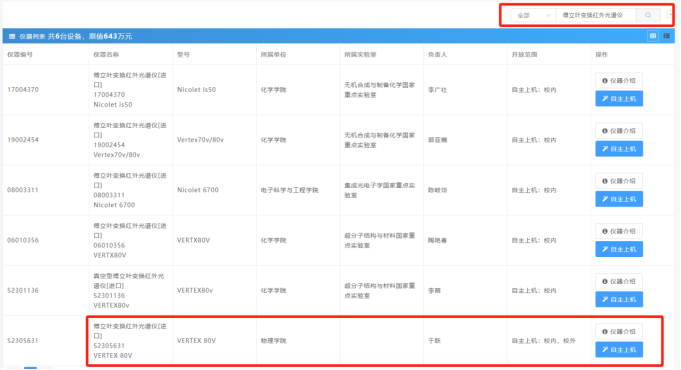Open 仪器介绍 for instrument S2305631

[x=619, y=332]
